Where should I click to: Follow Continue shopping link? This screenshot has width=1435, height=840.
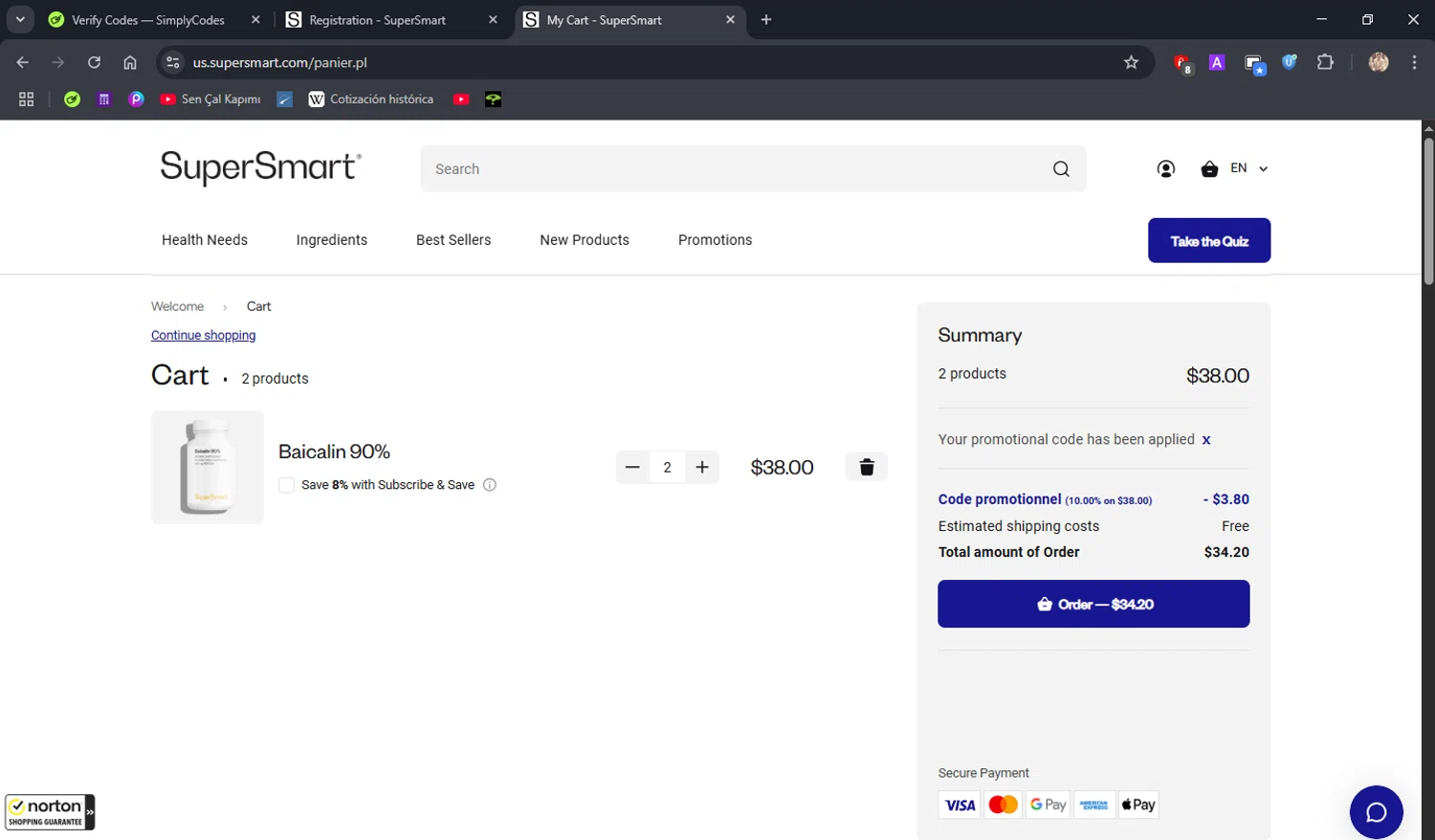pyautogui.click(x=204, y=336)
